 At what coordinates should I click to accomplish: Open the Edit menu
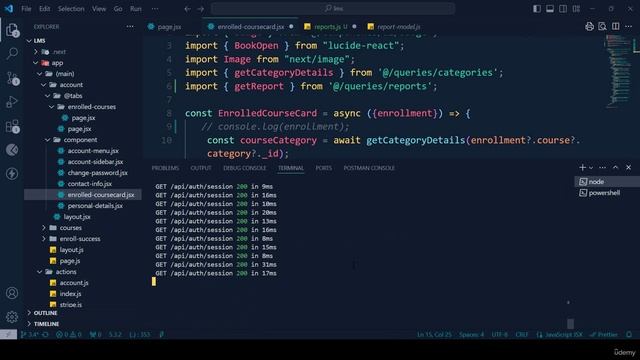[x=44, y=9]
